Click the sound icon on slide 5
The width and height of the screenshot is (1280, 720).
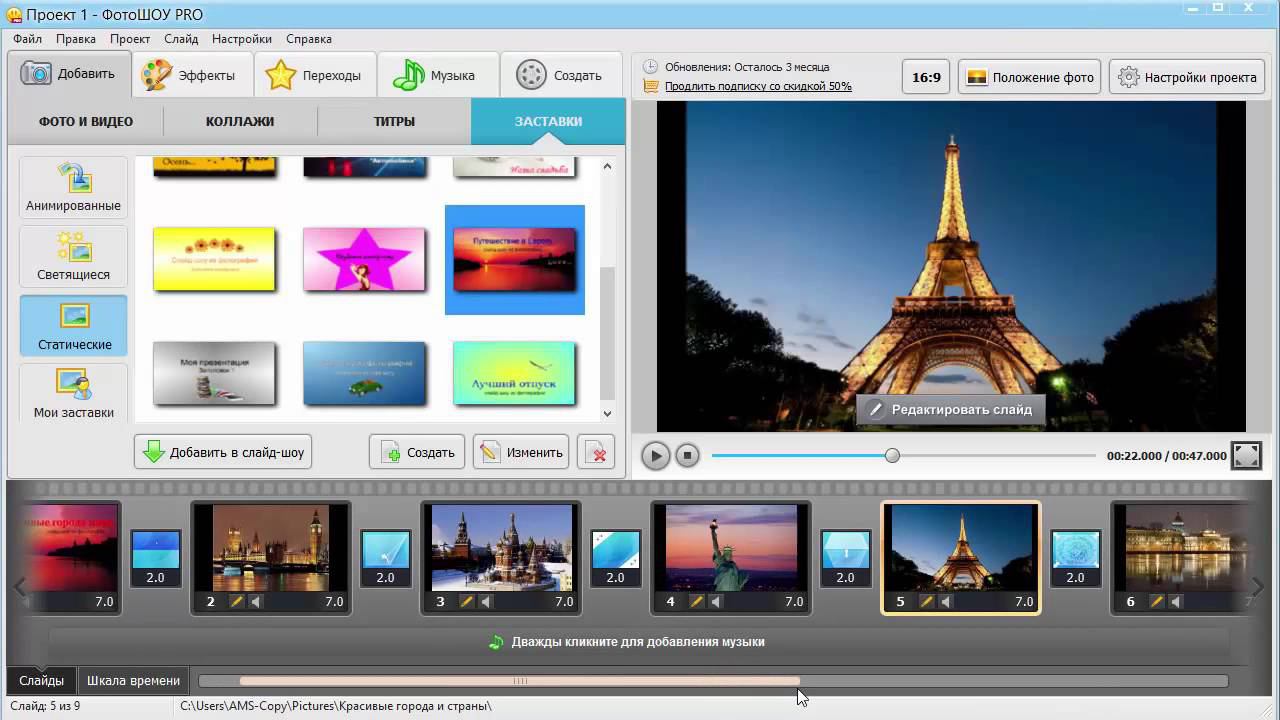pos(946,602)
